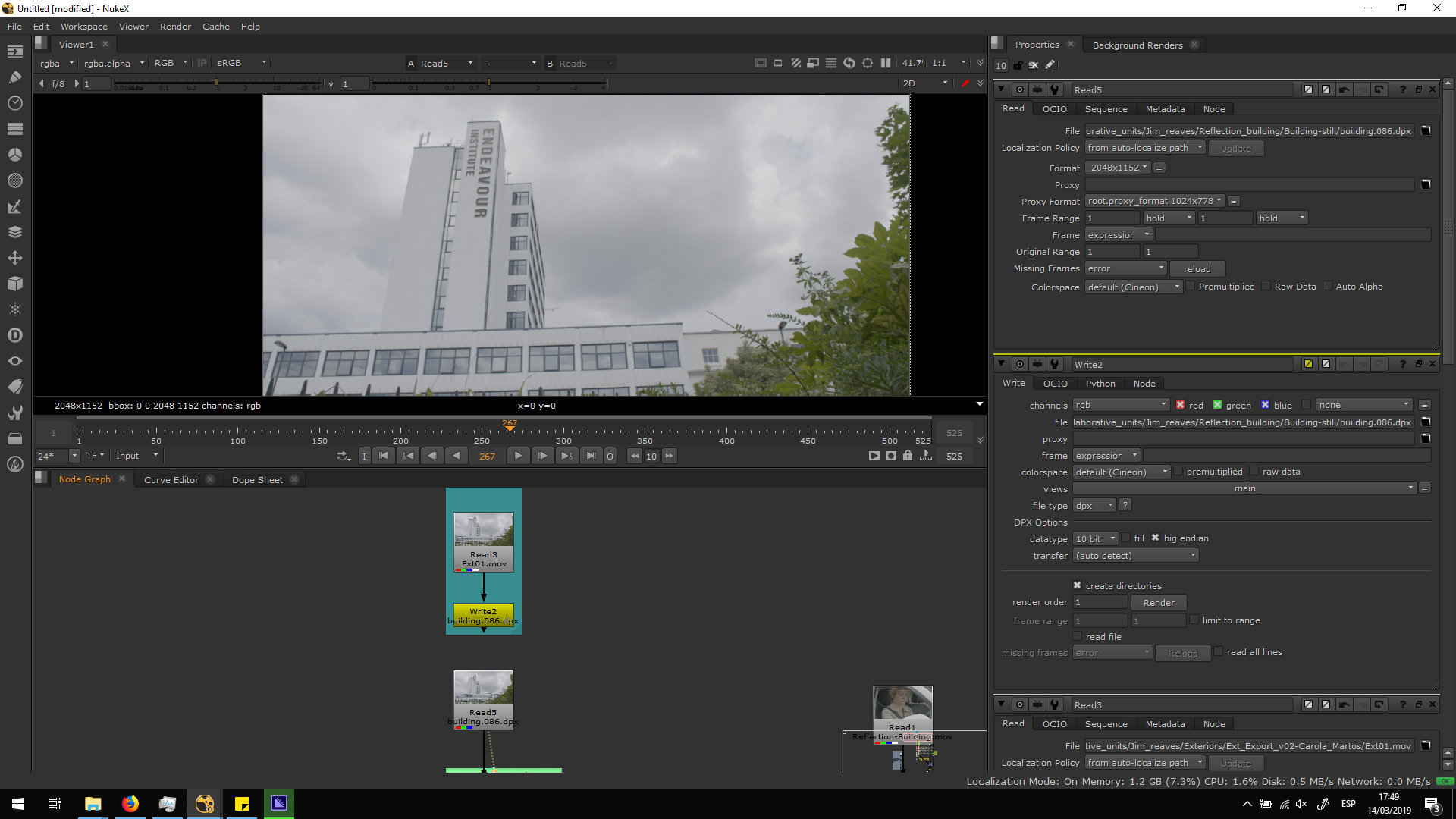The width and height of the screenshot is (1456, 819).
Task: Enable Premultiplied checkbox in Read5
Action: [x=1191, y=287]
